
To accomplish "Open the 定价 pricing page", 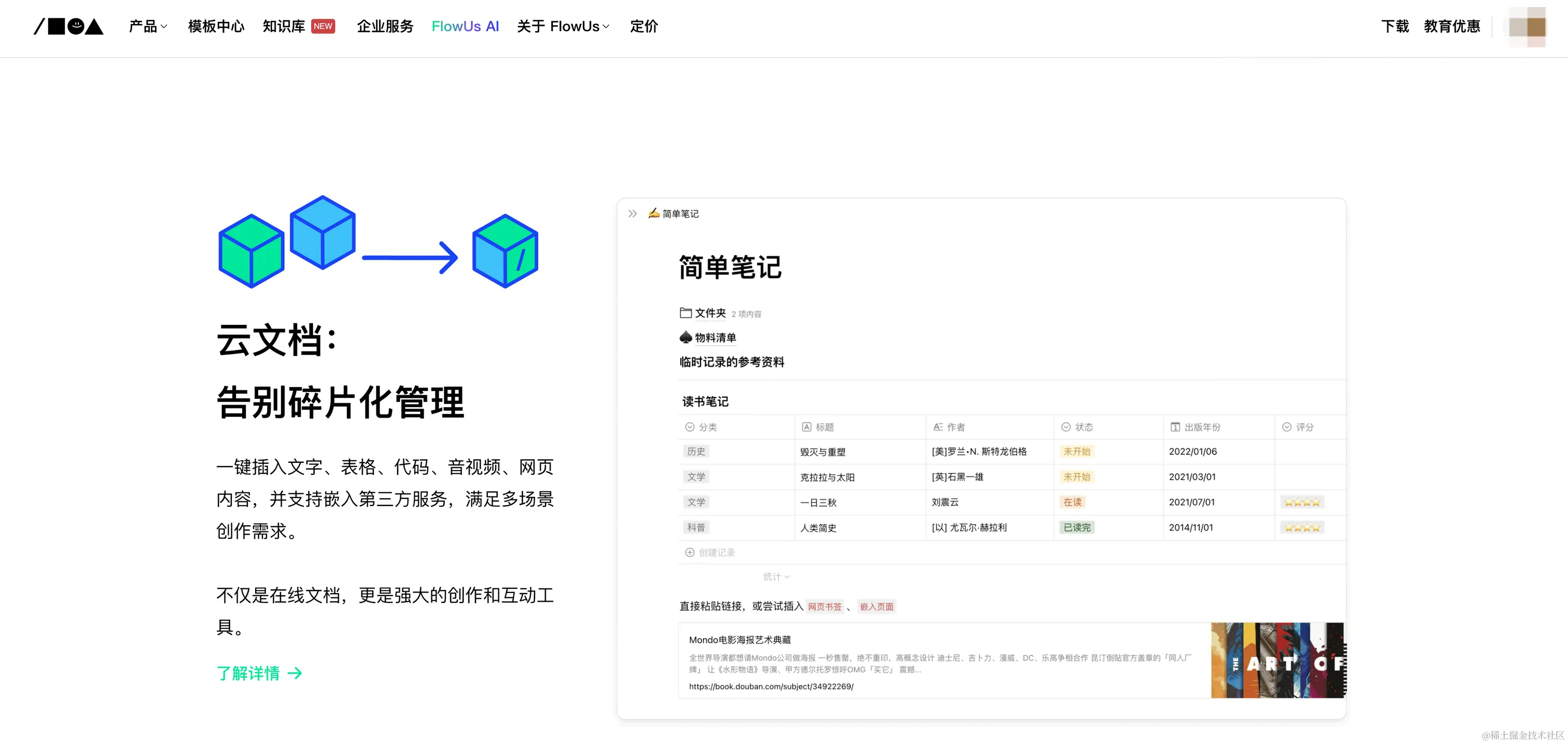I will click(643, 26).
